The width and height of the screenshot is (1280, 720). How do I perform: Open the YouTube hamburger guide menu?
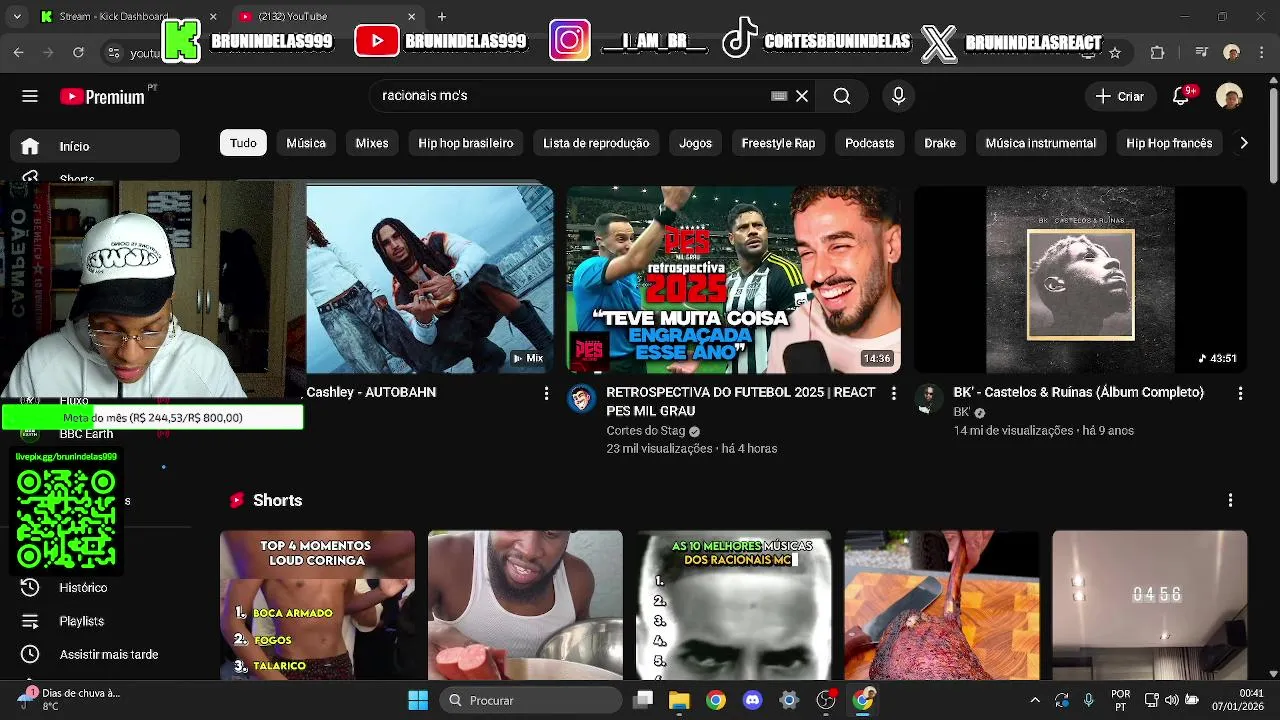click(30, 96)
